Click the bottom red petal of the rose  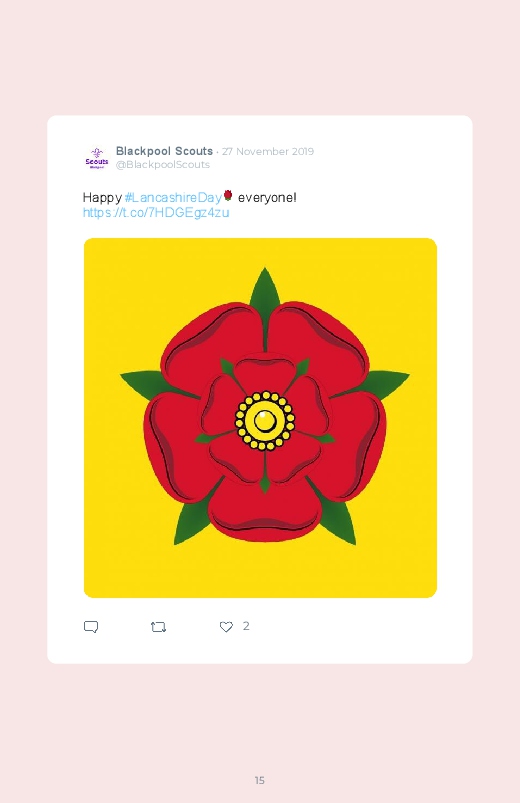(x=265, y=511)
